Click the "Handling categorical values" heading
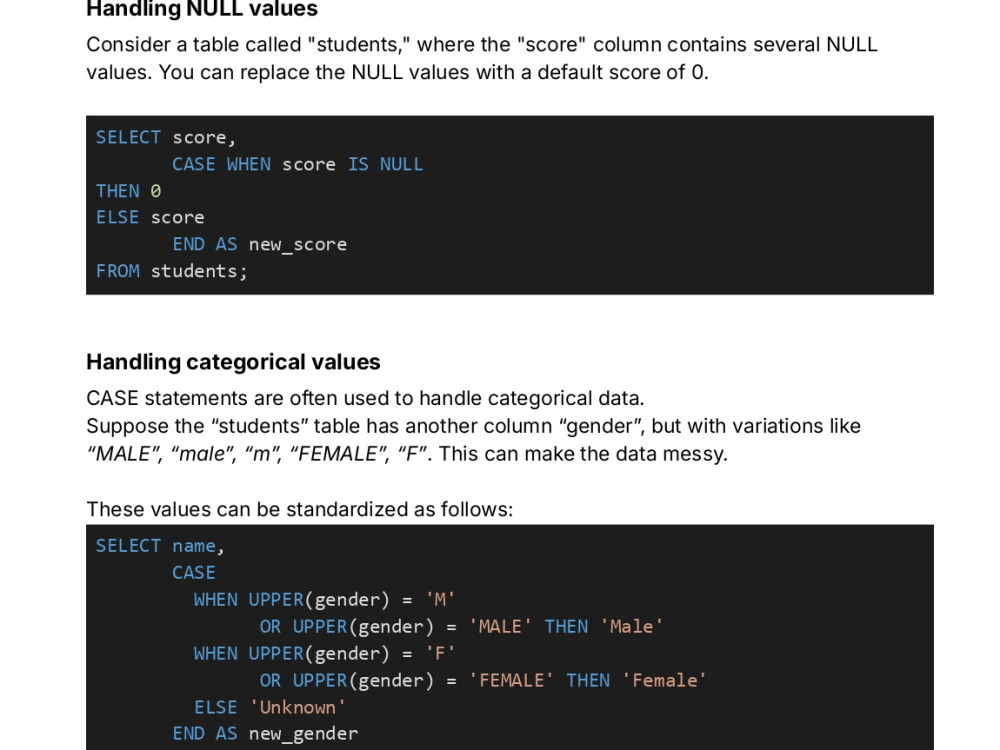The image size is (1000, 750). pyautogui.click(x=233, y=362)
